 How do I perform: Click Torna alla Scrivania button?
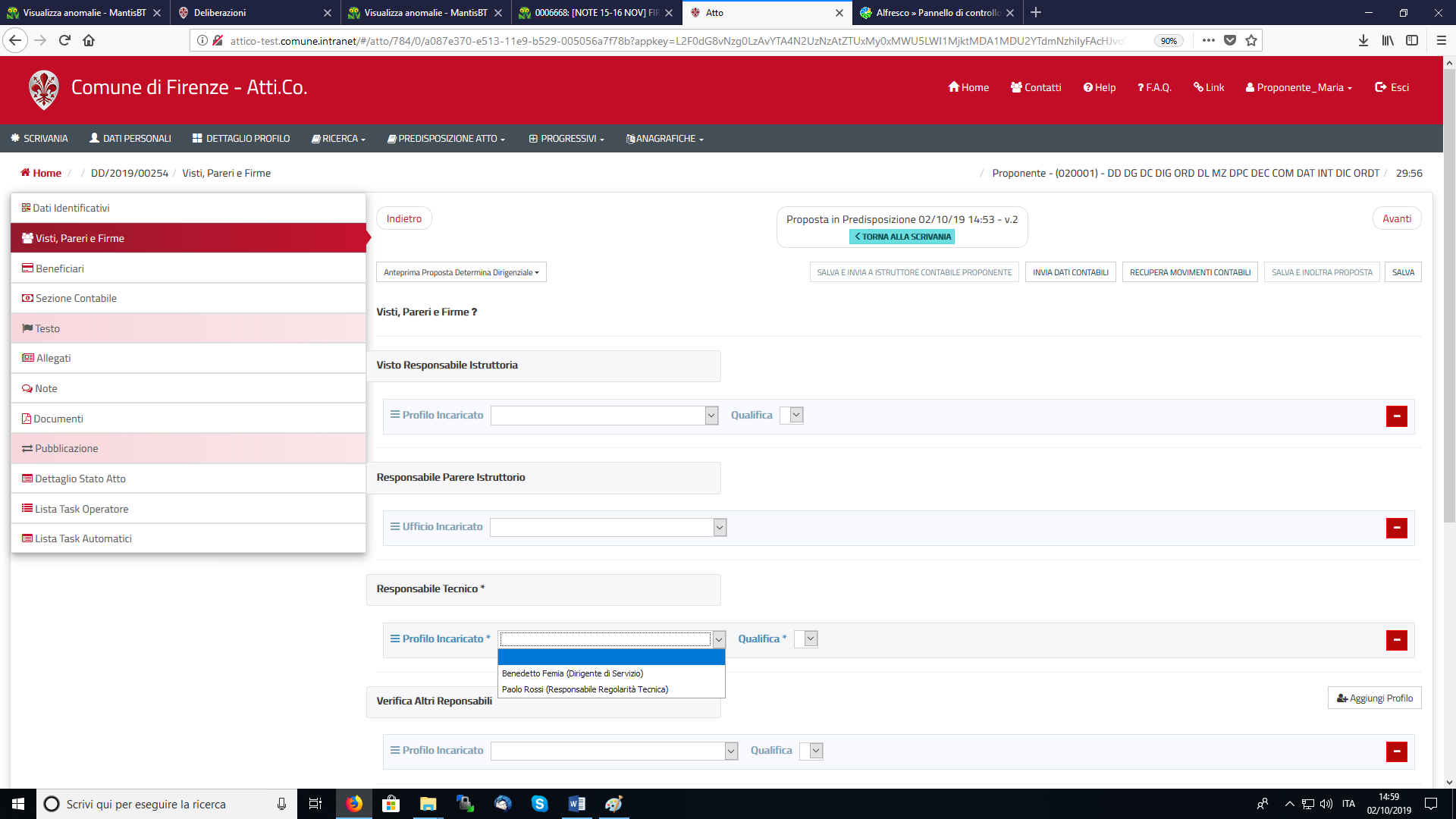pos(902,237)
